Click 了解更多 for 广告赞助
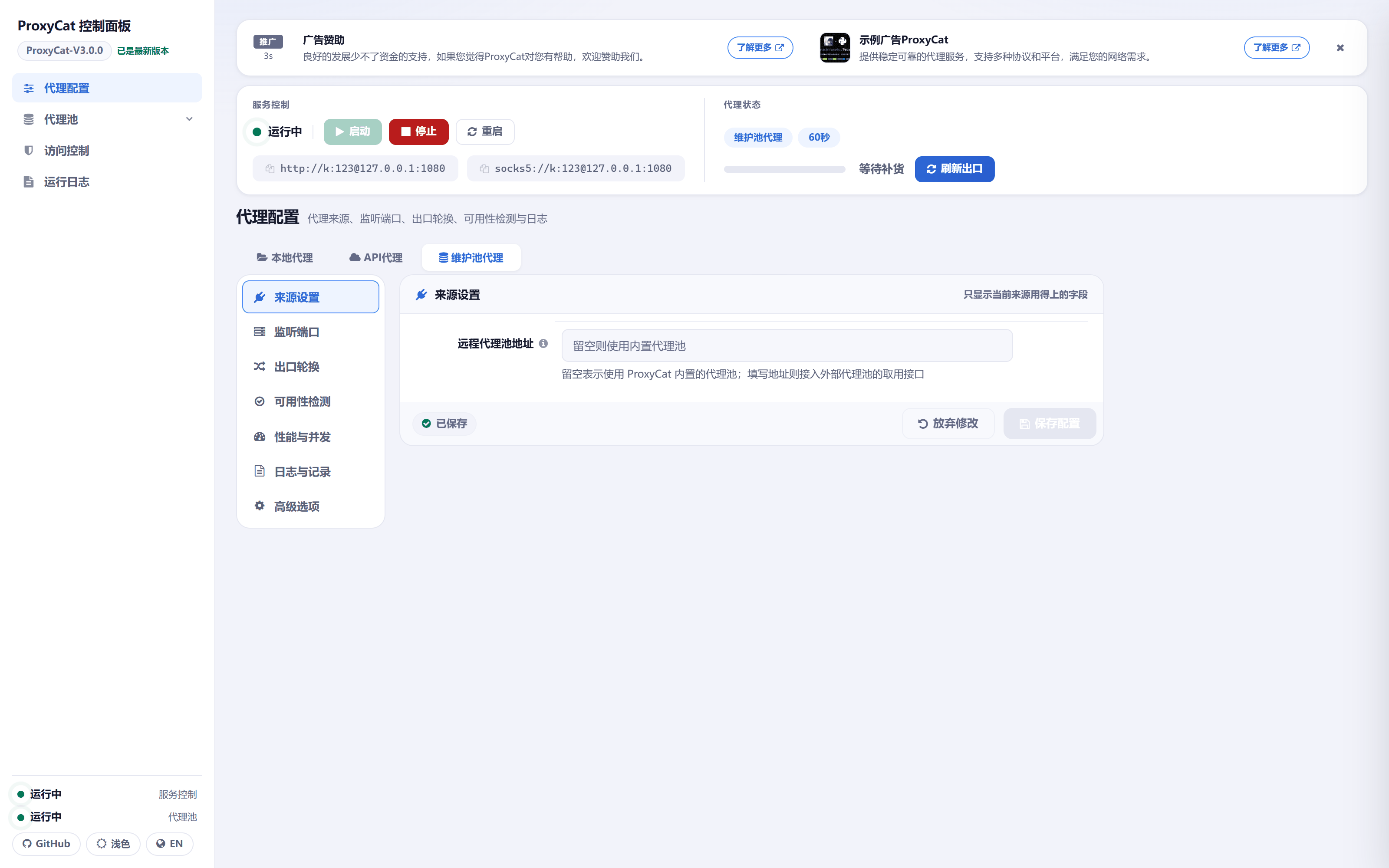Screen dimensions: 1389x868 point(760,48)
